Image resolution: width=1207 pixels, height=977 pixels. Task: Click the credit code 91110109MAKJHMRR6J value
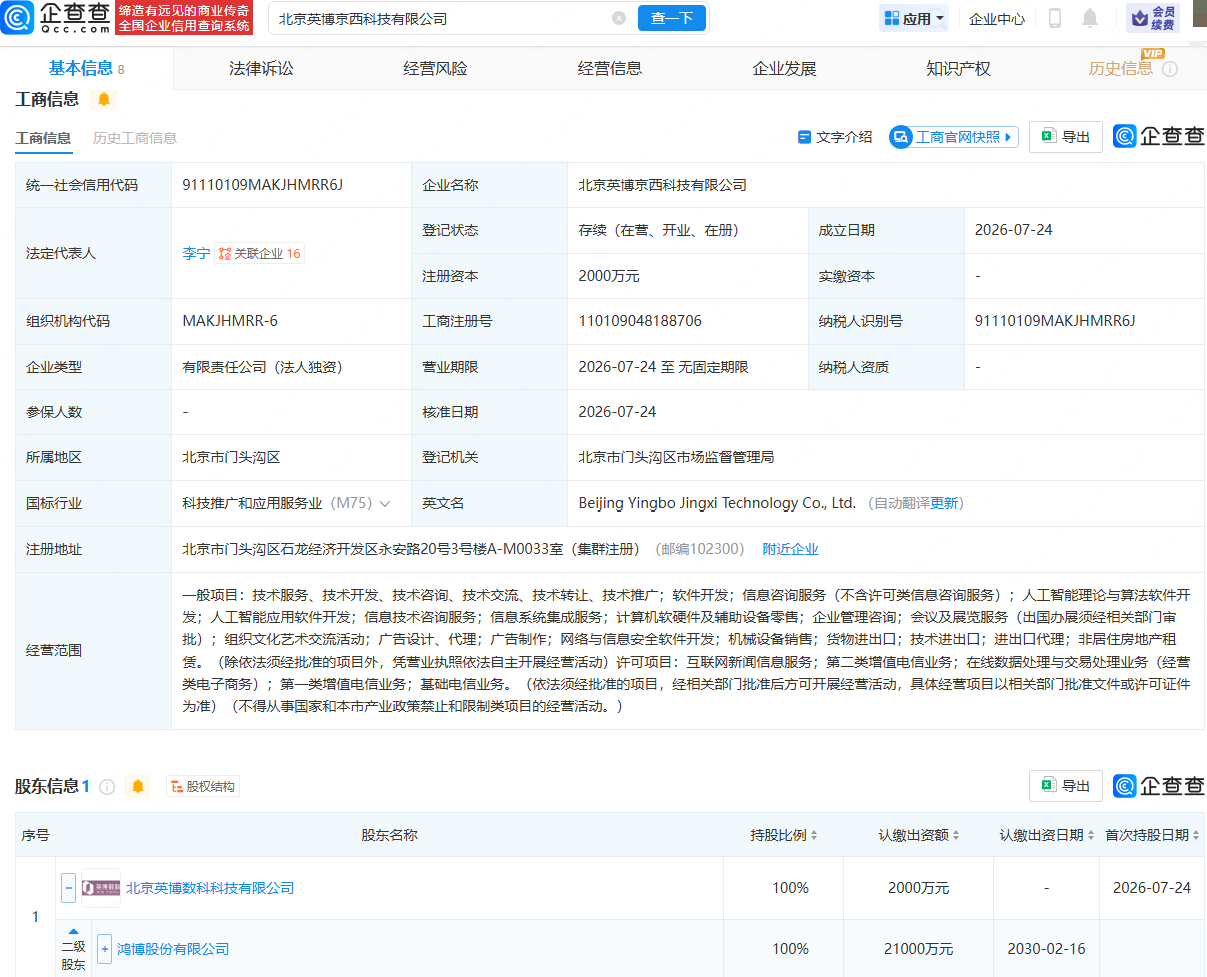pyautogui.click(x=263, y=185)
